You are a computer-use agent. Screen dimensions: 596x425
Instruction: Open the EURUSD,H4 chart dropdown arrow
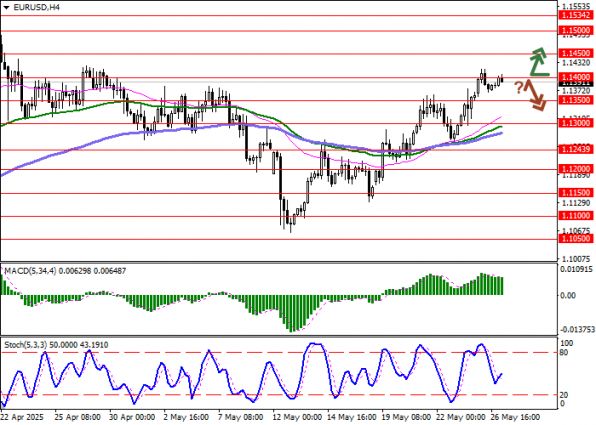coord(6,7)
